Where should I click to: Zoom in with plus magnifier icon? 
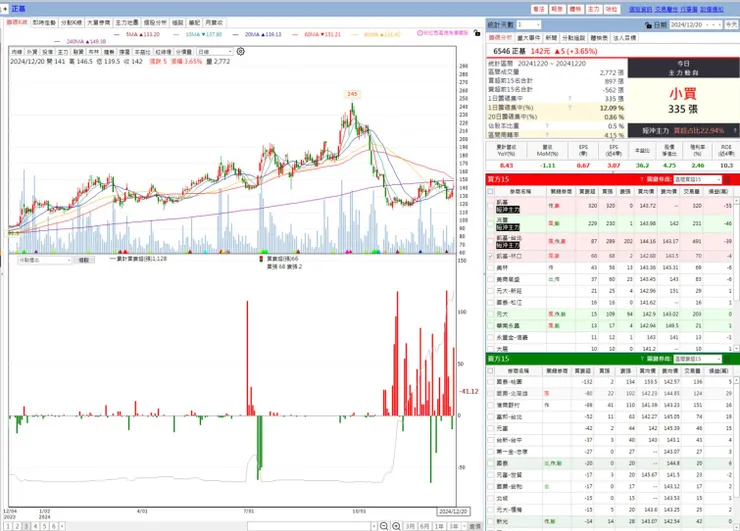tap(397, 526)
